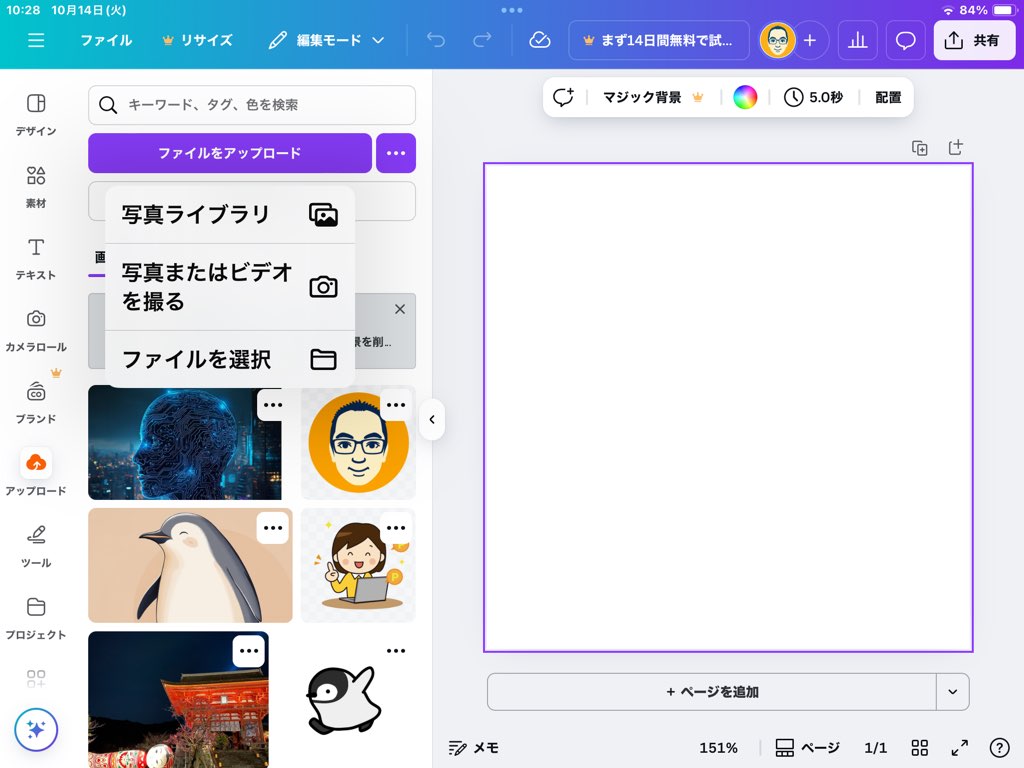Select the テキスト text tool
This screenshot has height=768, width=1024.
point(36,258)
